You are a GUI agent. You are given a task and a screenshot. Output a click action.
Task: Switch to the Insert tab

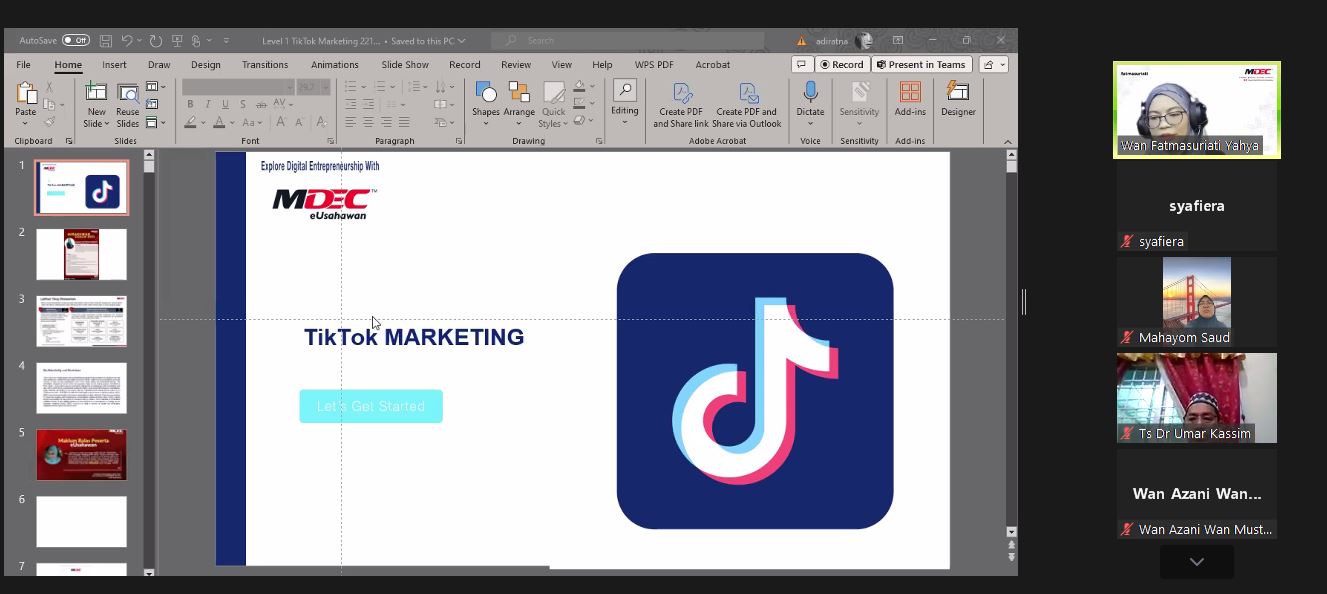click(114, 64)
